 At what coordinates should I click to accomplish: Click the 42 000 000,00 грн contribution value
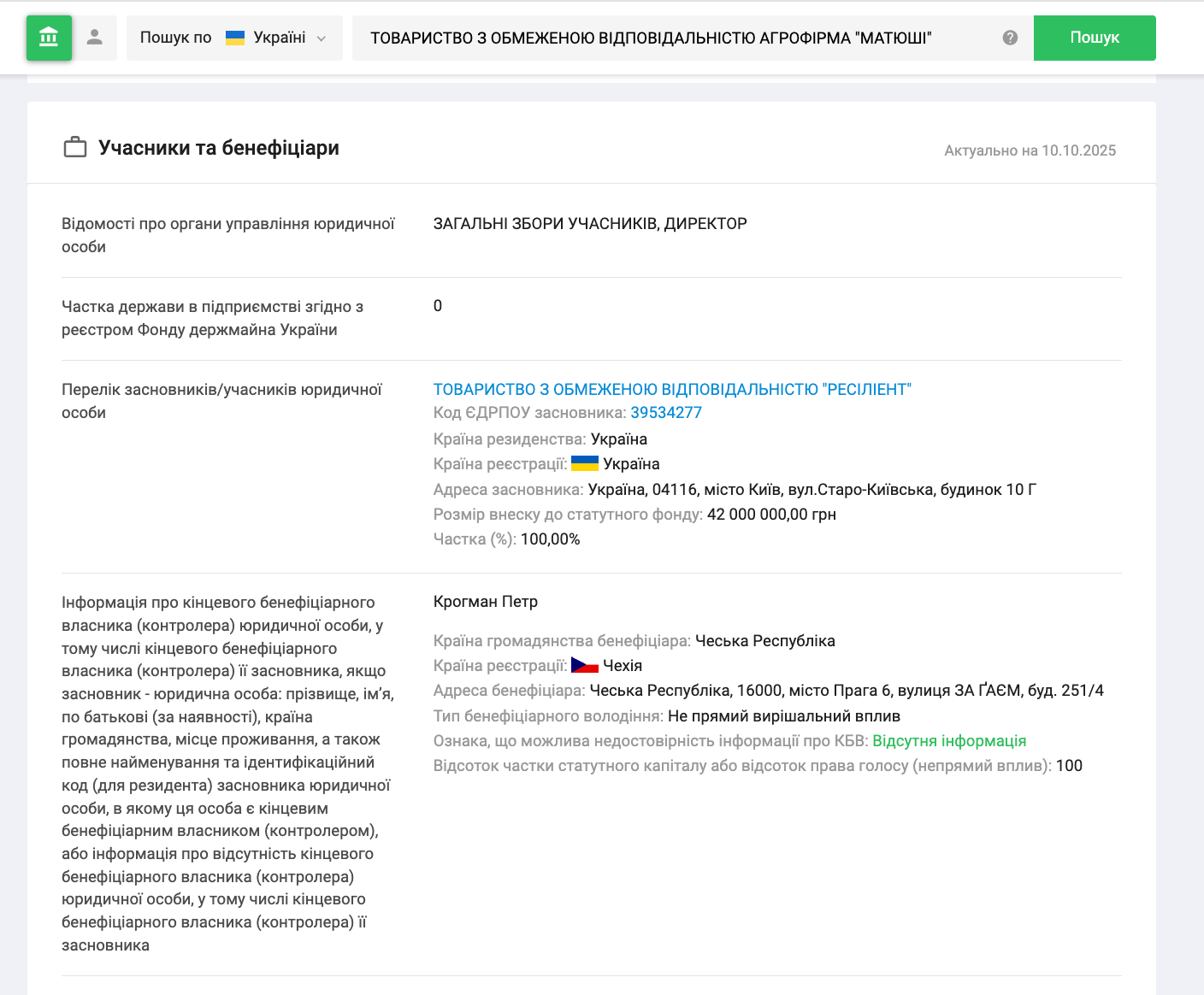click(x=771, y=515)
